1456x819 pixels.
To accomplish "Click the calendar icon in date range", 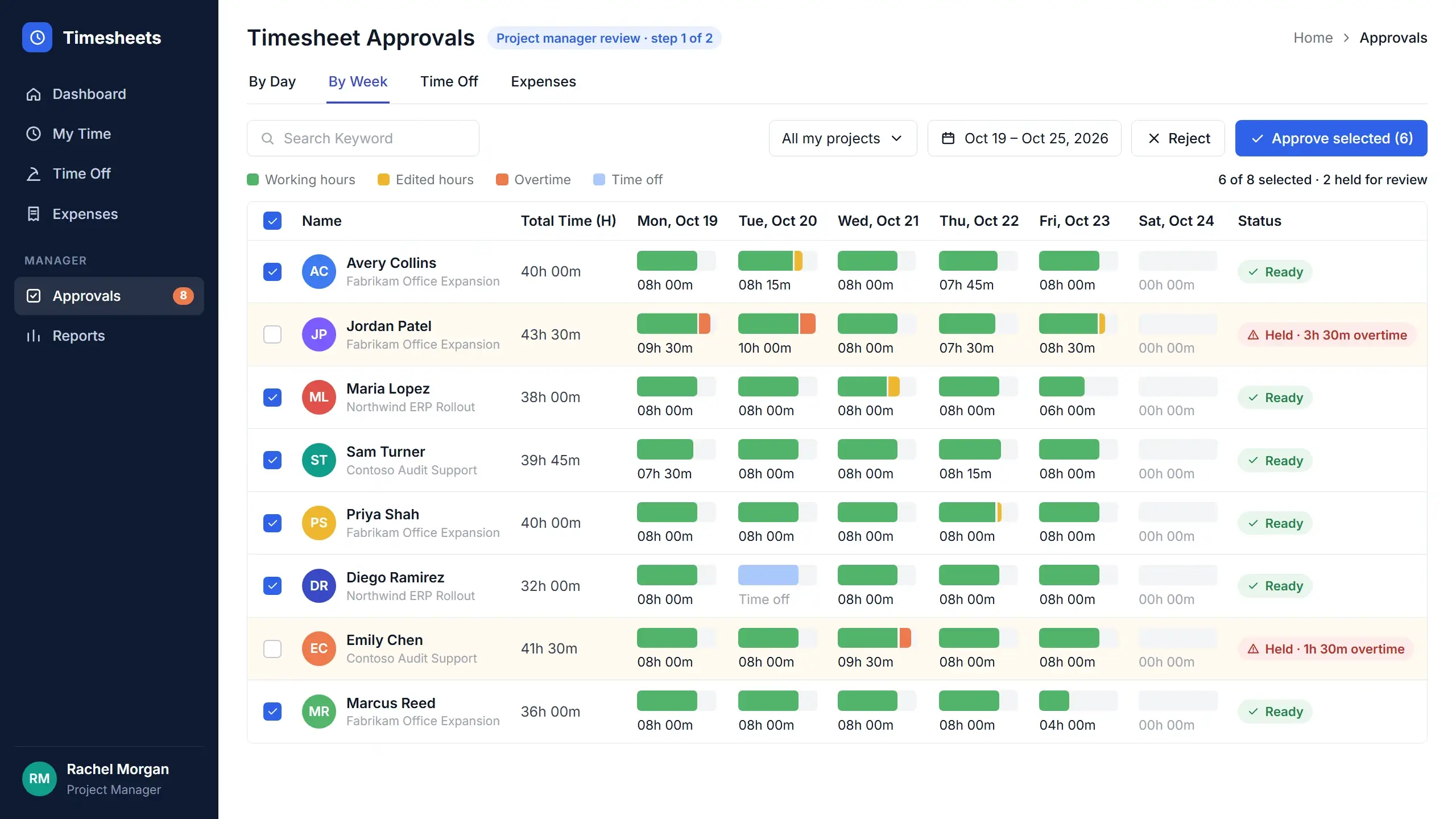I will point(948,138).
